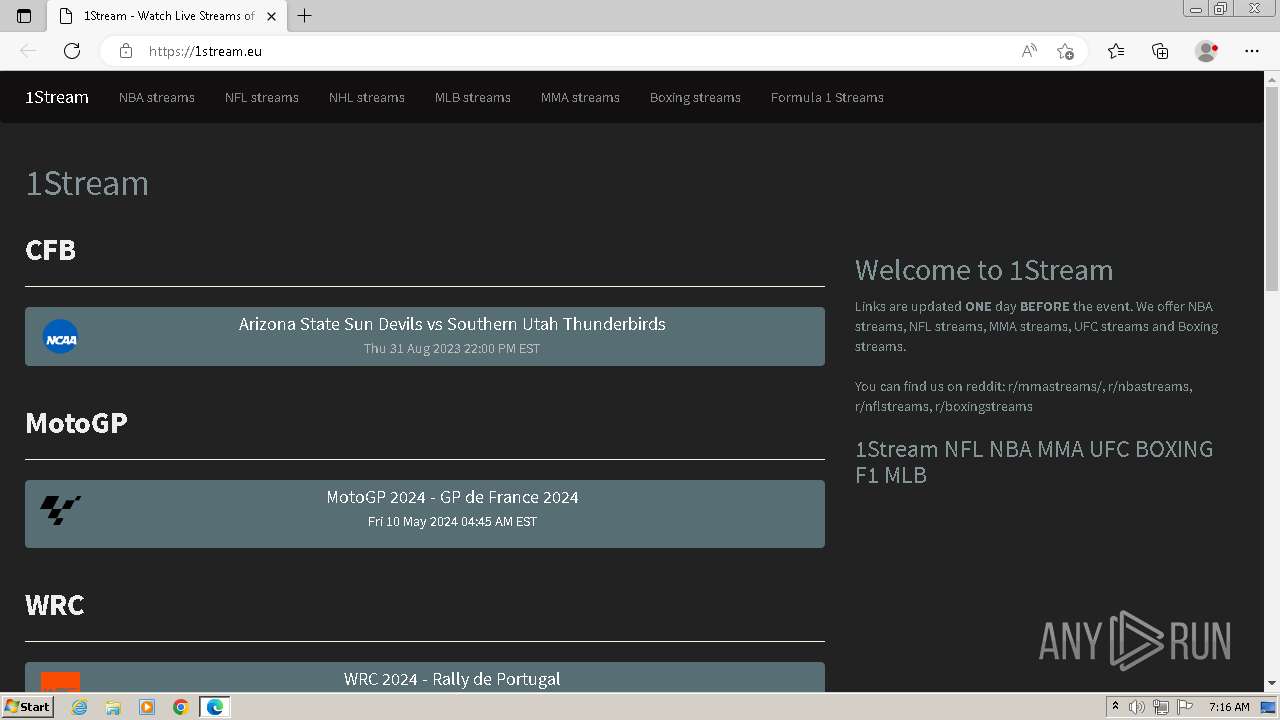Go back with the browser back arrow
1280x720 pixels.
click(28, 51)
